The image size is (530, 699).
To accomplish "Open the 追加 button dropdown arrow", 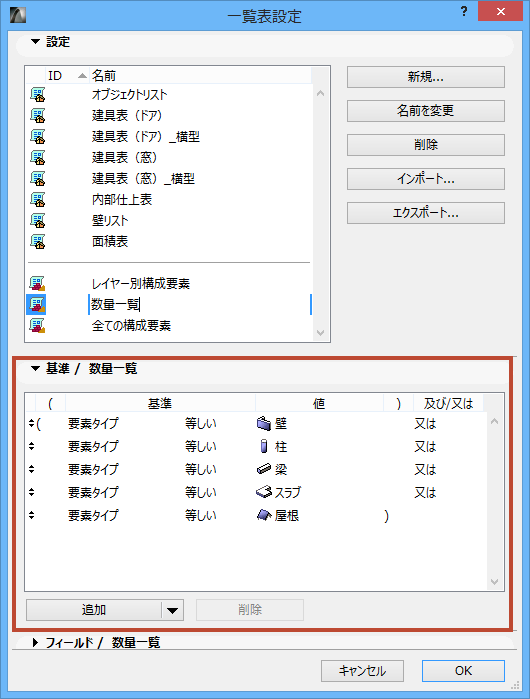I will 173,610.
